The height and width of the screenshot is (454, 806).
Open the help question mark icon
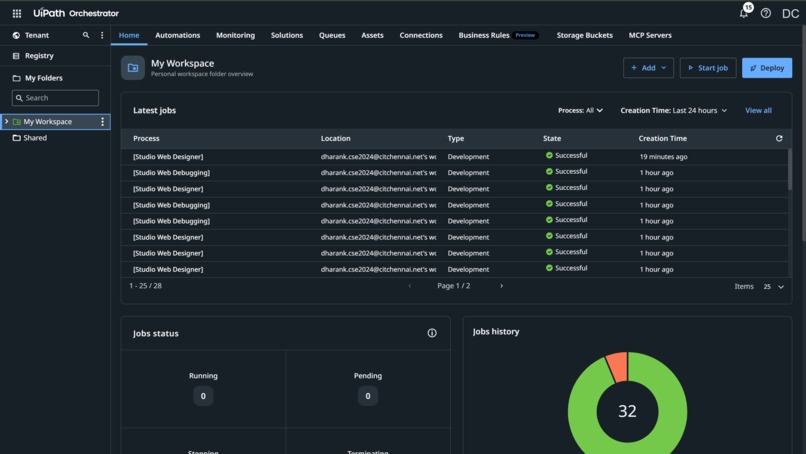(x=766, y=13)
